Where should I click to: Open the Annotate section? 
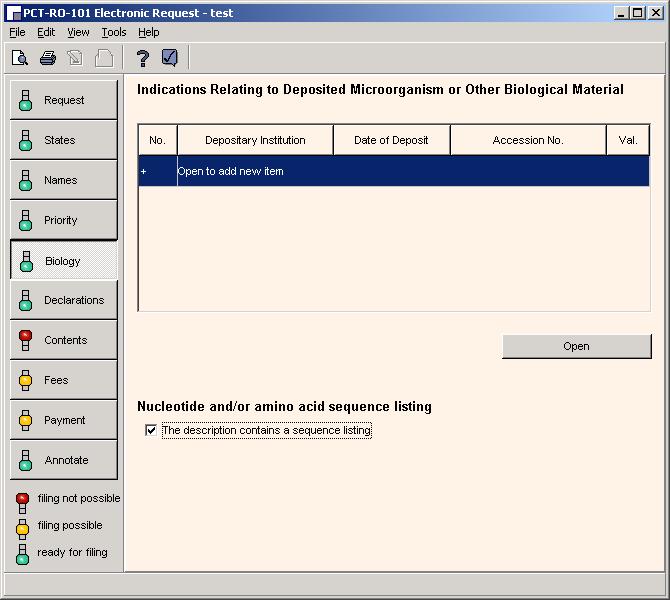[x=64, y=460]
